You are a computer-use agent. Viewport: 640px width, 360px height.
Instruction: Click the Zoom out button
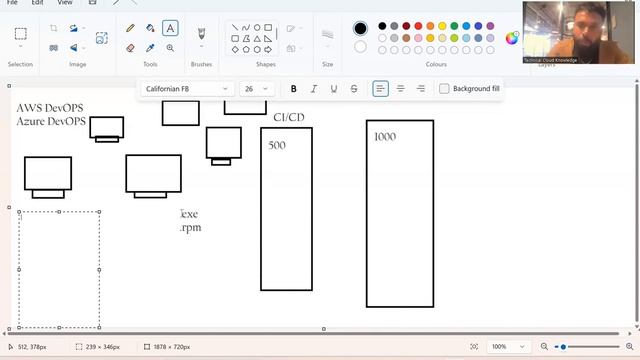544,347
